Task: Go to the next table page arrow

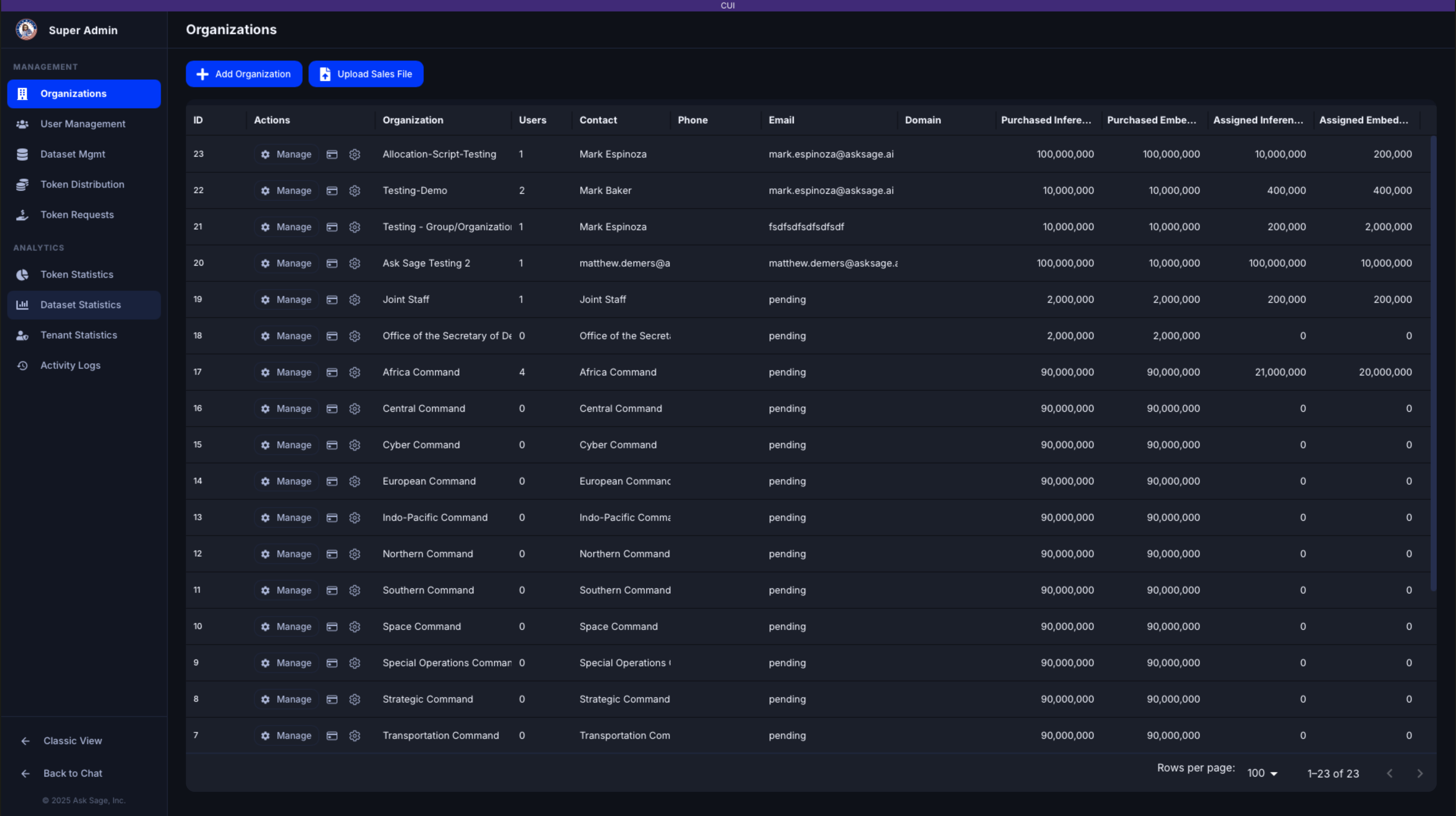Action: (x=1419, y=773)
